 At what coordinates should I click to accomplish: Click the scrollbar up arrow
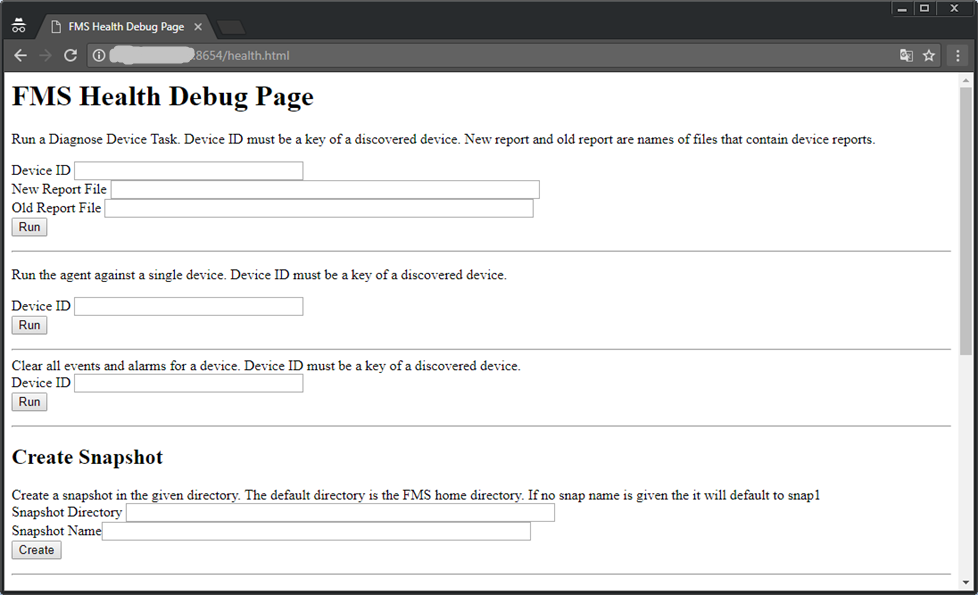[966, 80]
